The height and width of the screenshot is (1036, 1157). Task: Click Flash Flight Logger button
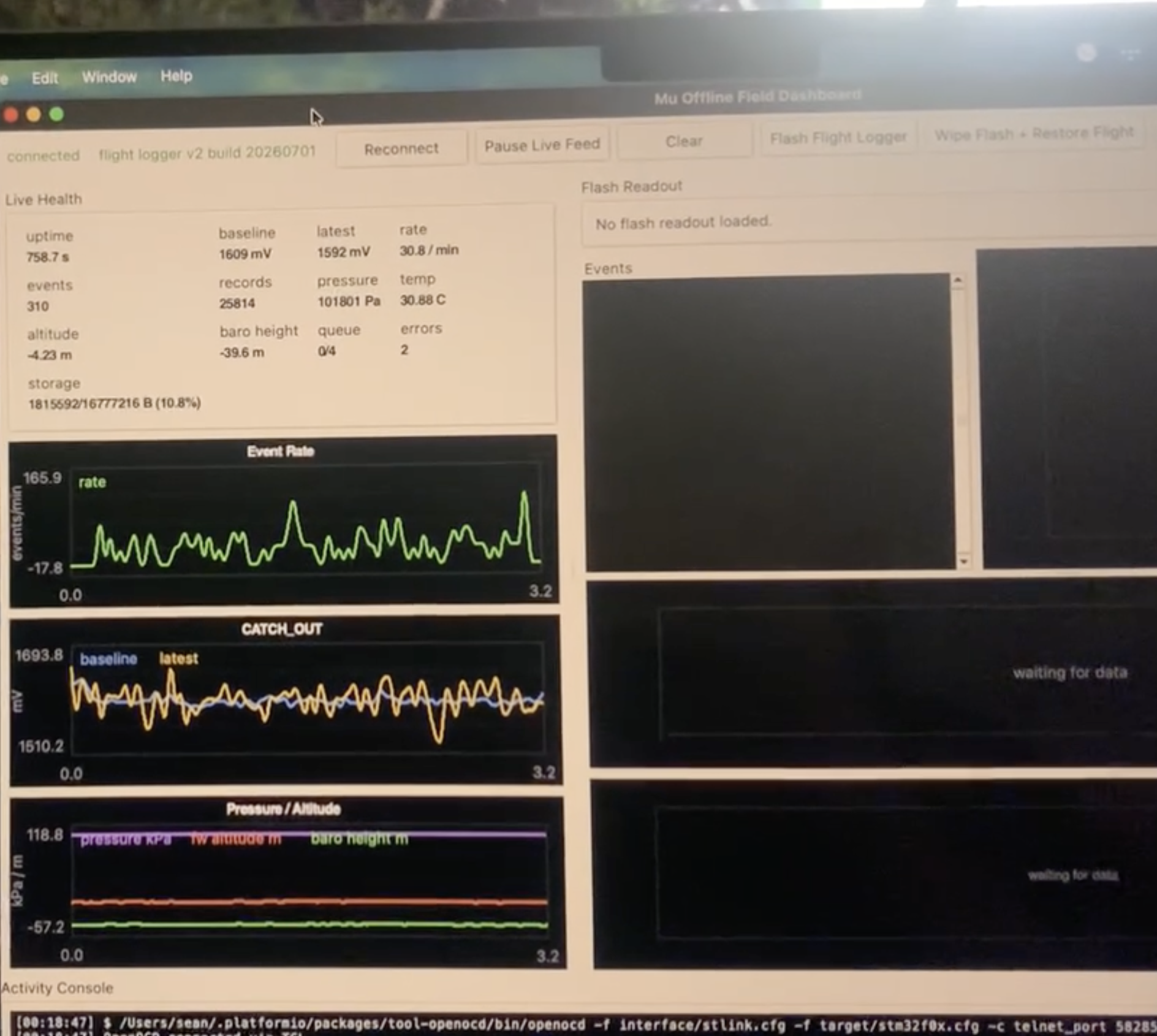838,137
